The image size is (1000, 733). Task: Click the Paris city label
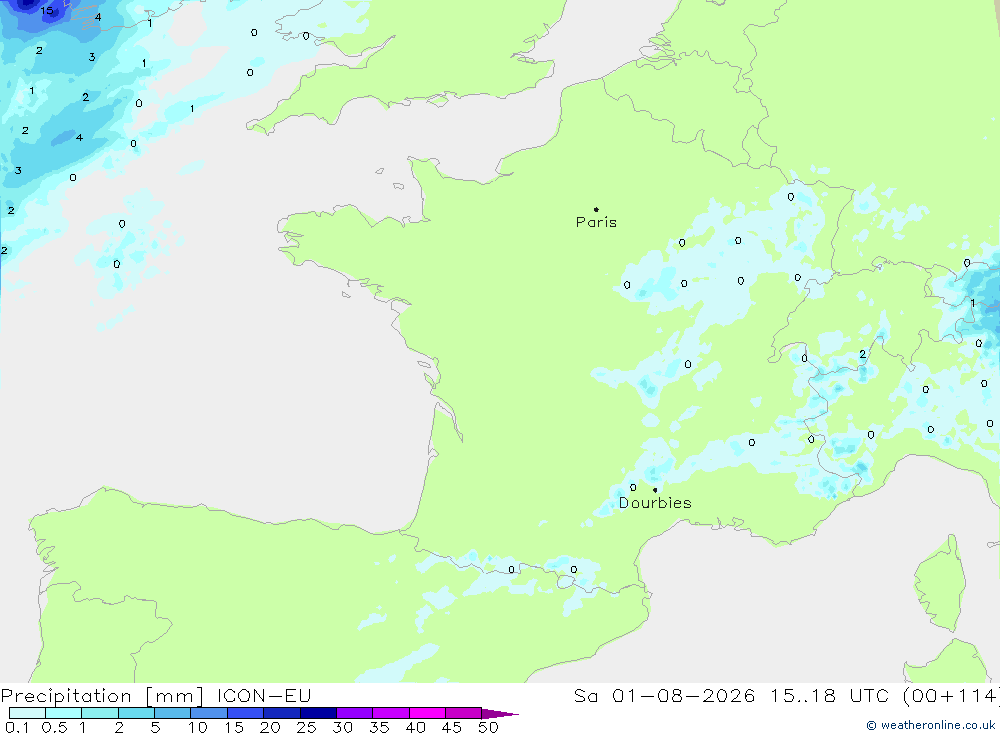coord(596,222)
